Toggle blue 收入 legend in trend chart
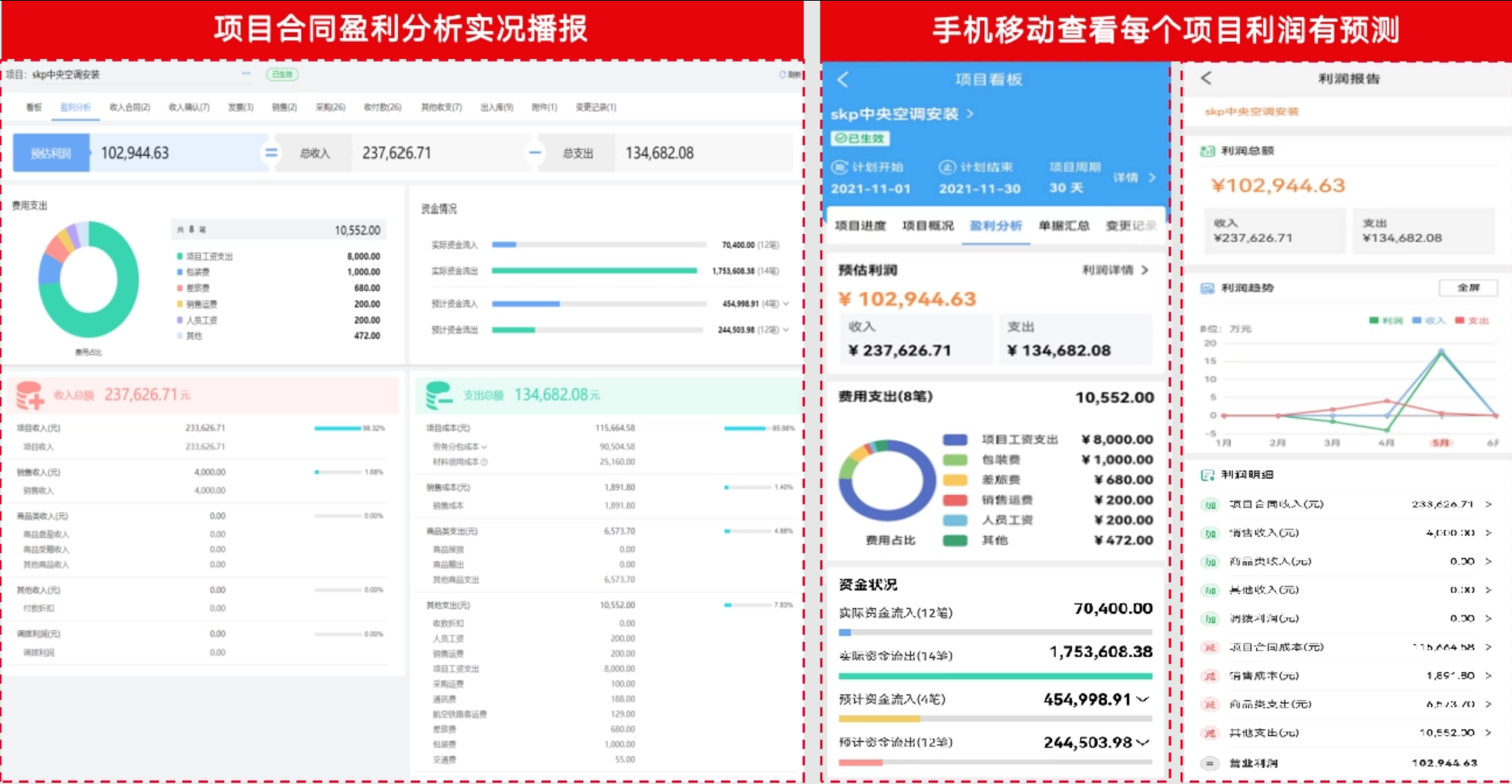The width and height of the screenshot is (1512, 784). pyautogui.click(x=1429, y=321)
